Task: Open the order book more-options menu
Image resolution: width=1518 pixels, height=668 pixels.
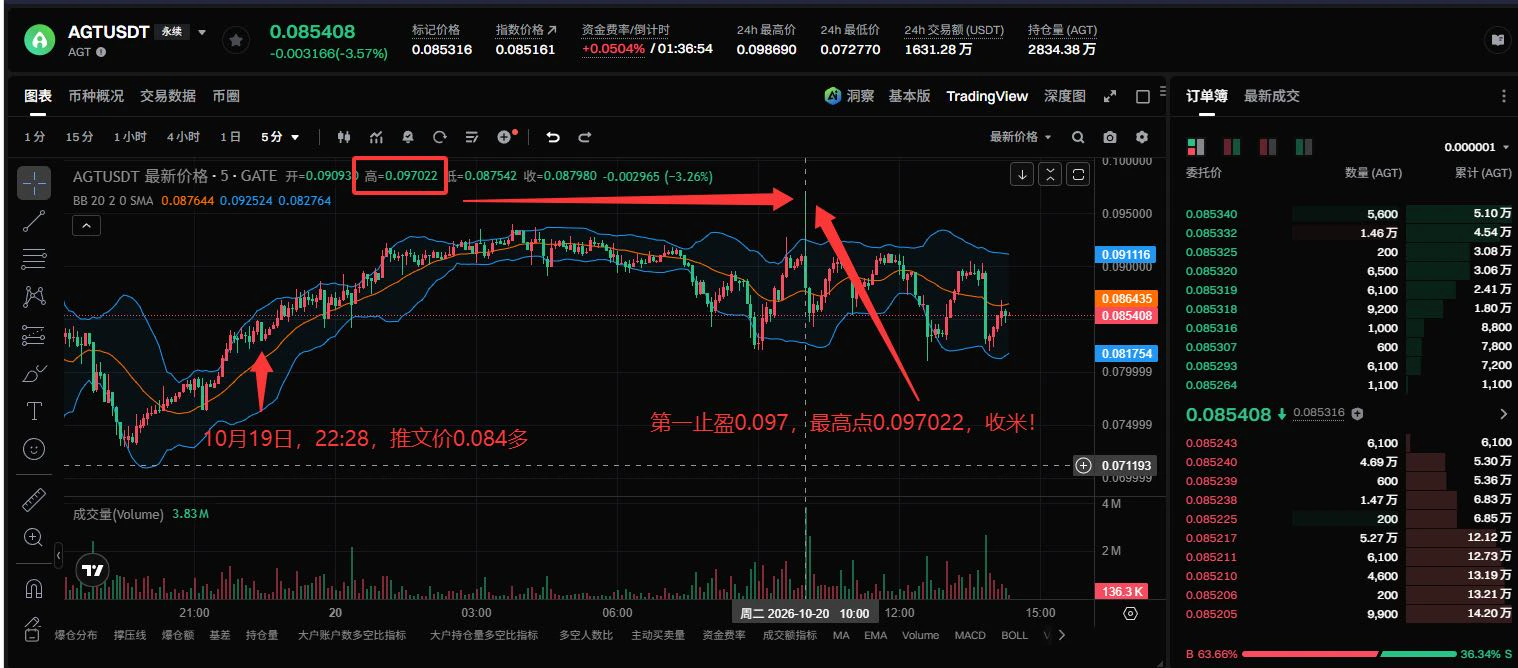Action: tap(1503, 97)
